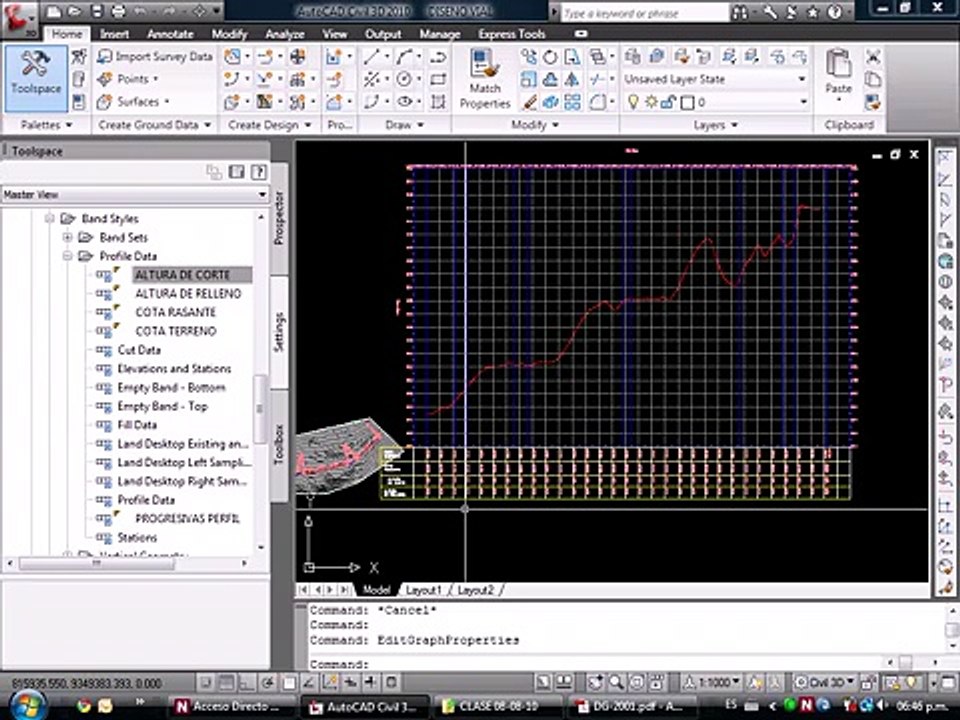Viewport: 960px width, 720px height.
Task: Click the Paste button
Action: click(838, 75)
